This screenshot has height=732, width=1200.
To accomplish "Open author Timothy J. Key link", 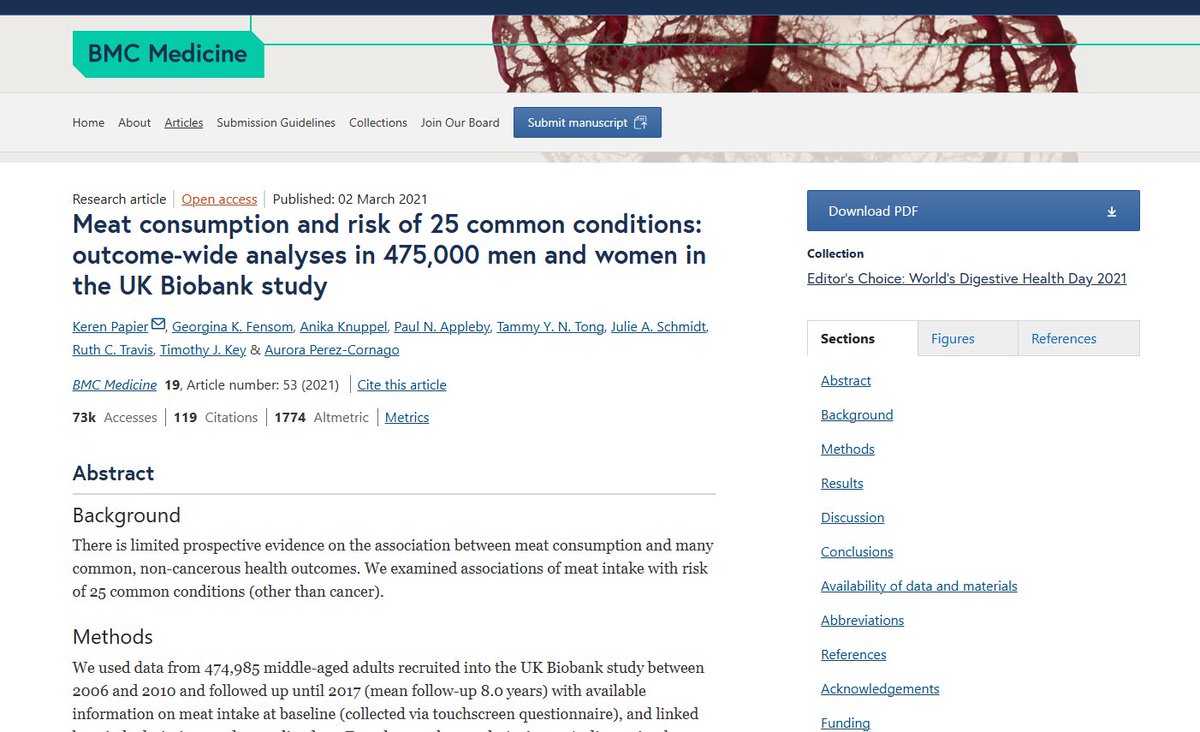I will click(x=203, y=350).
